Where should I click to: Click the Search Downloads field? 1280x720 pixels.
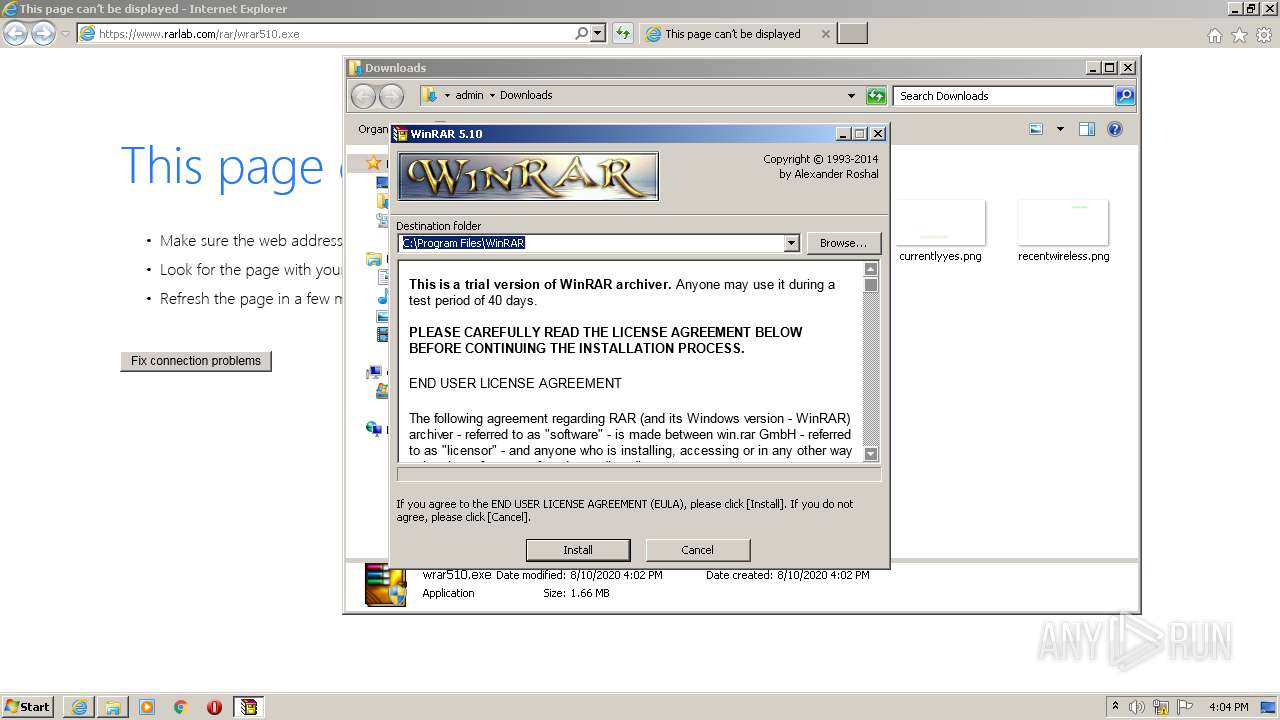(1003, 96)
